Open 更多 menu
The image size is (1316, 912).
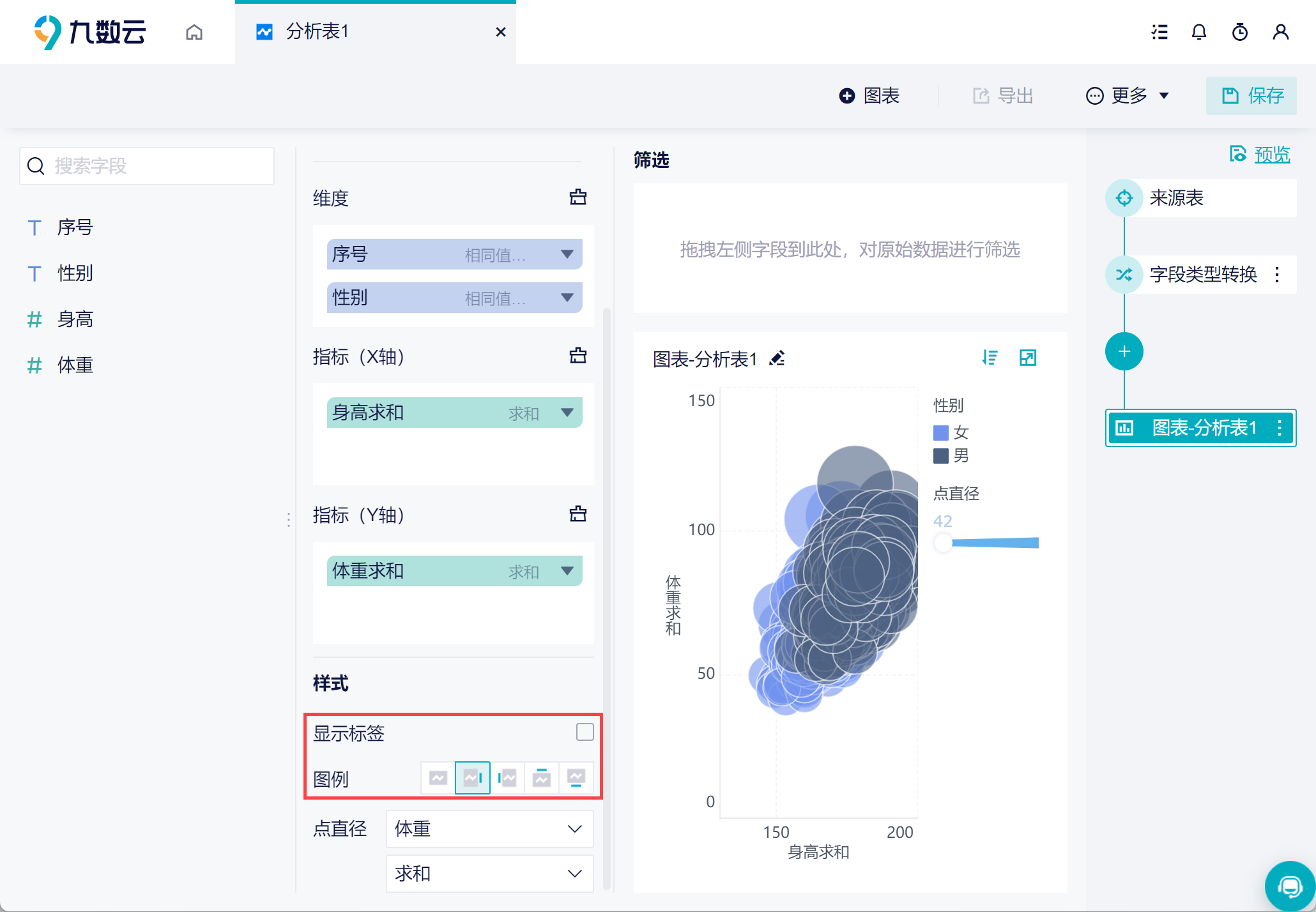coord(1128,96)
